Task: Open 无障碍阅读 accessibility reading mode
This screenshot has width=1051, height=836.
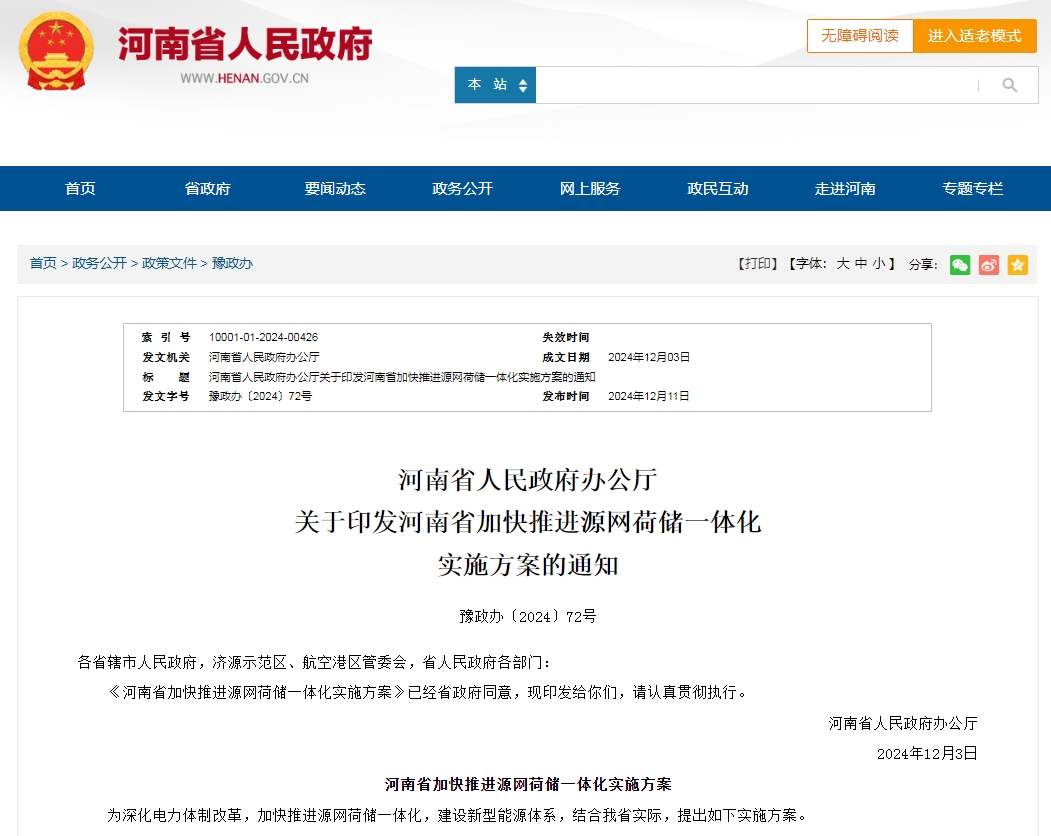Action: tap(860, 36)
